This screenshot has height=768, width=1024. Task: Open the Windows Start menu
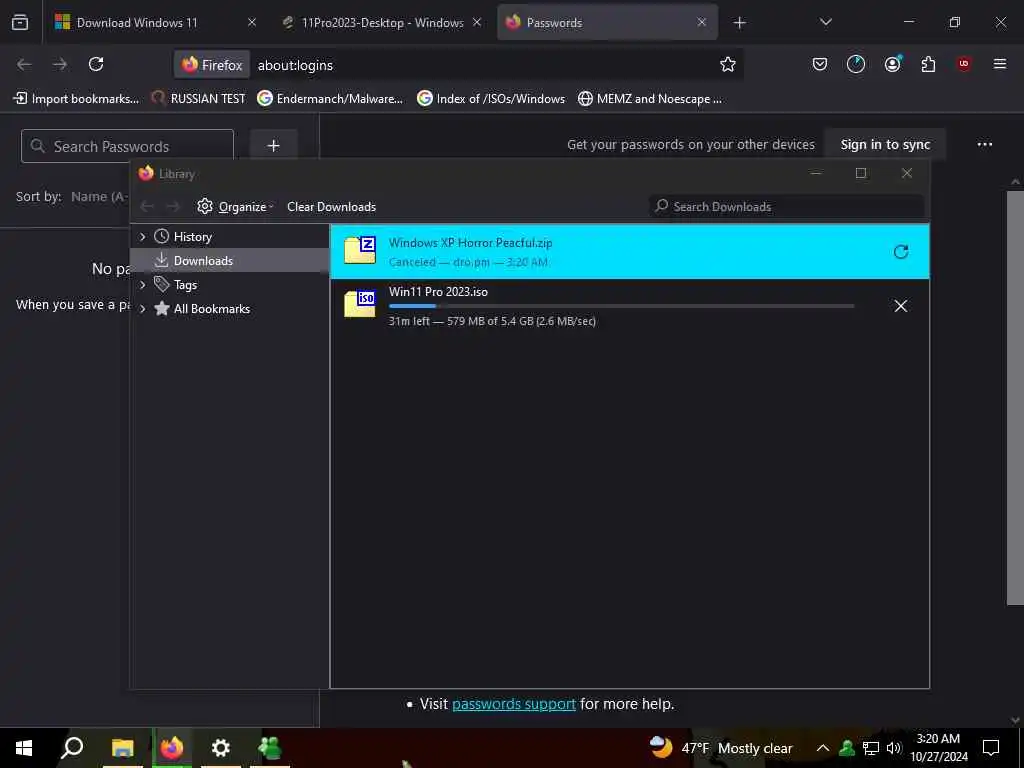(x=24, y=748)
